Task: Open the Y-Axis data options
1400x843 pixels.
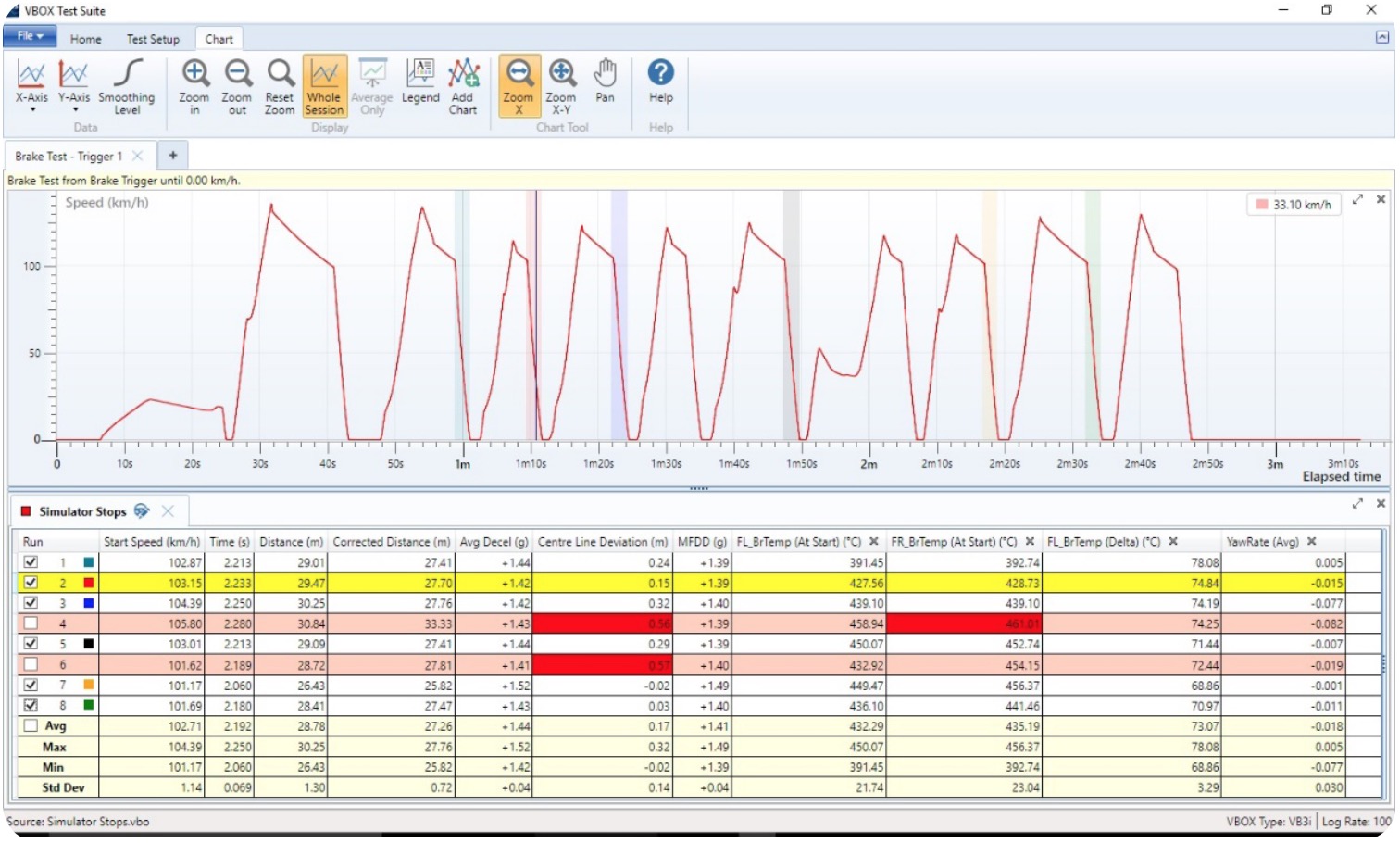Action: (74, 85)
